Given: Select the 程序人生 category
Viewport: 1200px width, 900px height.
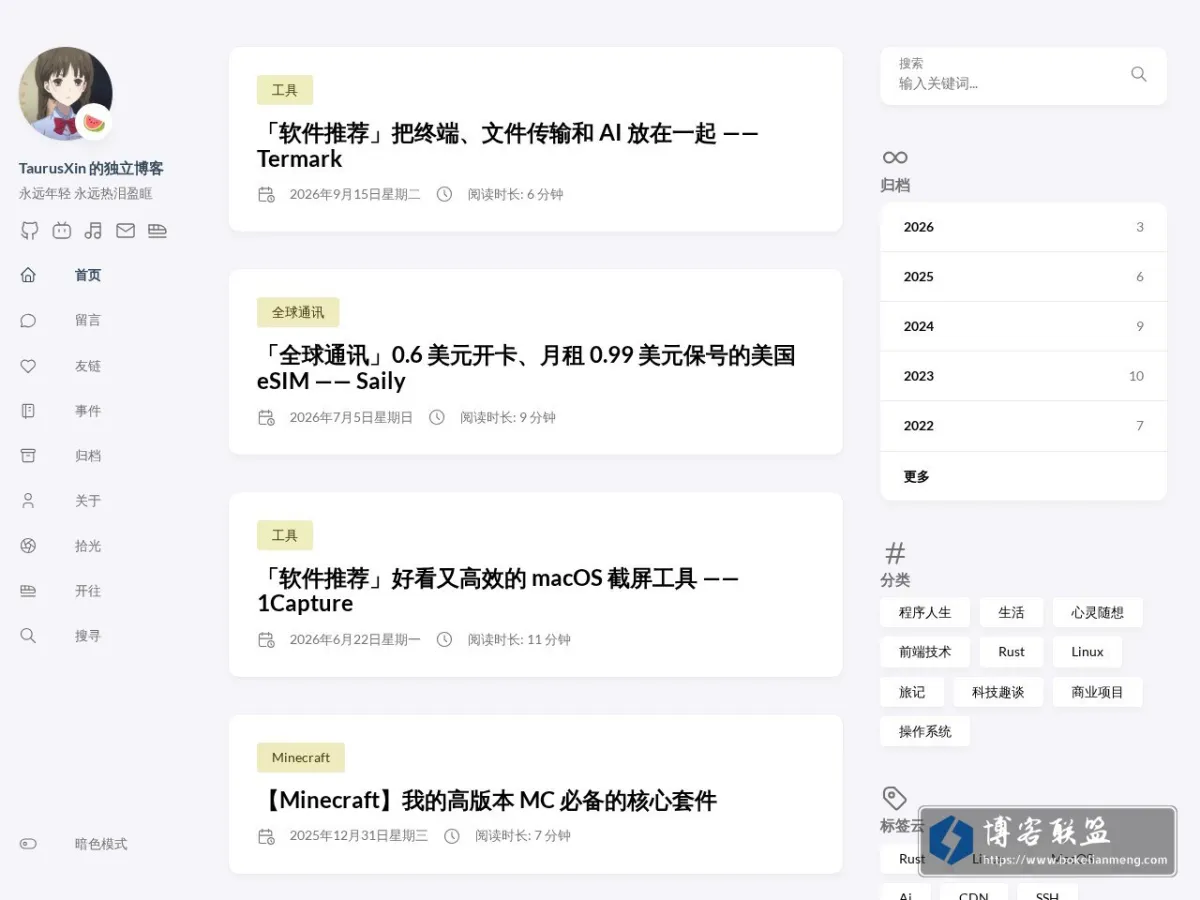Looking at the screenshot, I should (925, 612).
